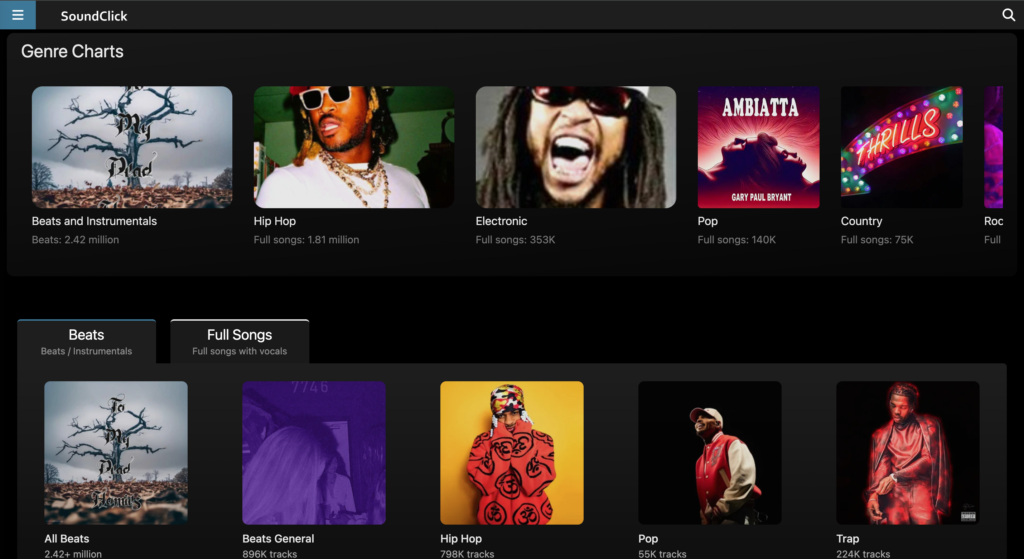Click the SoundClick site title
Screen dimensions: 1024x559
(x=94, y=16)
